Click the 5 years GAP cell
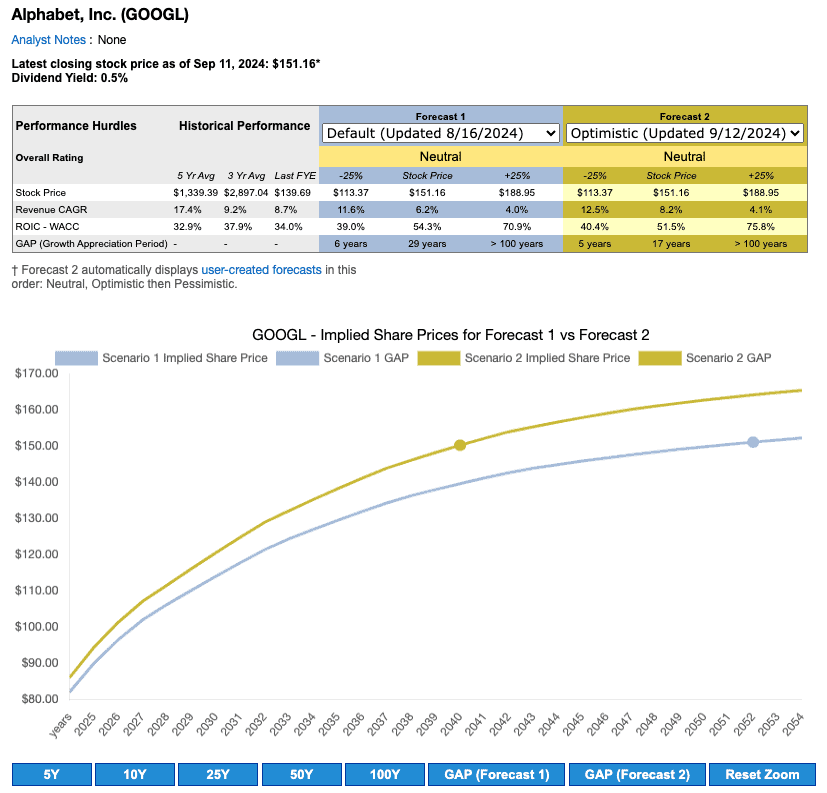This screenshot has width=827, height=793. tap(595, 244)
